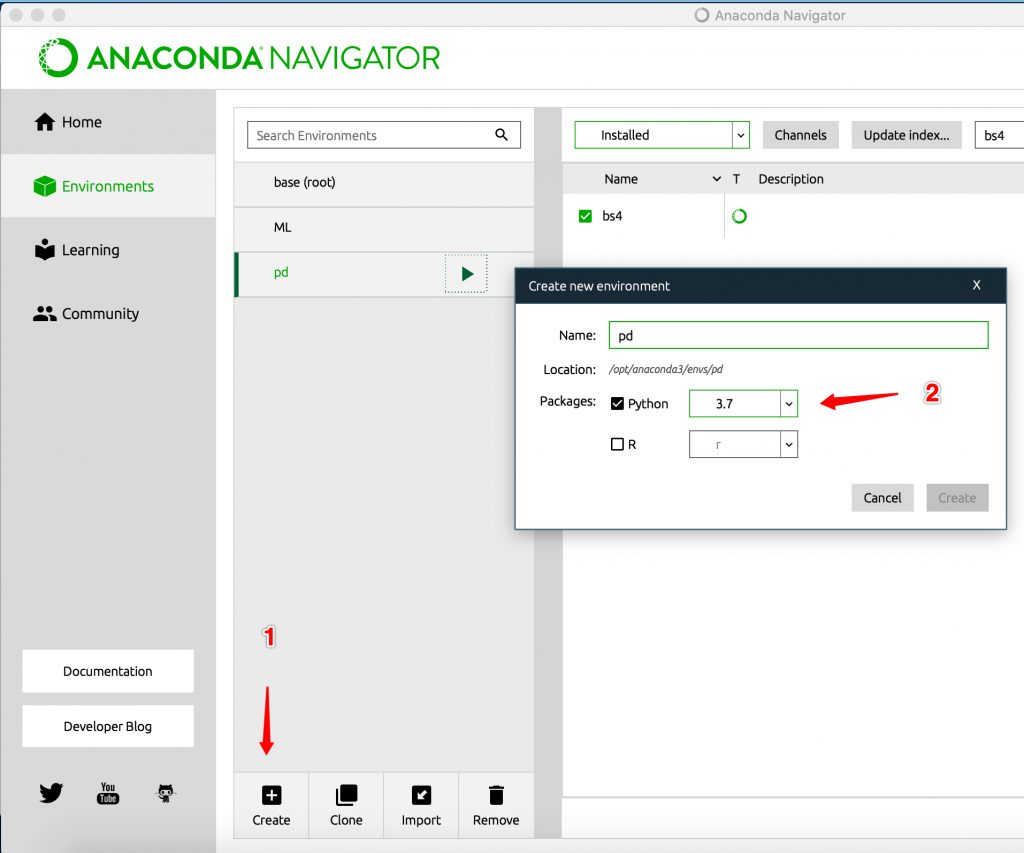Click the Create button in the dialog
Screen dimensions: 1024x853
[x=957, y=498]
